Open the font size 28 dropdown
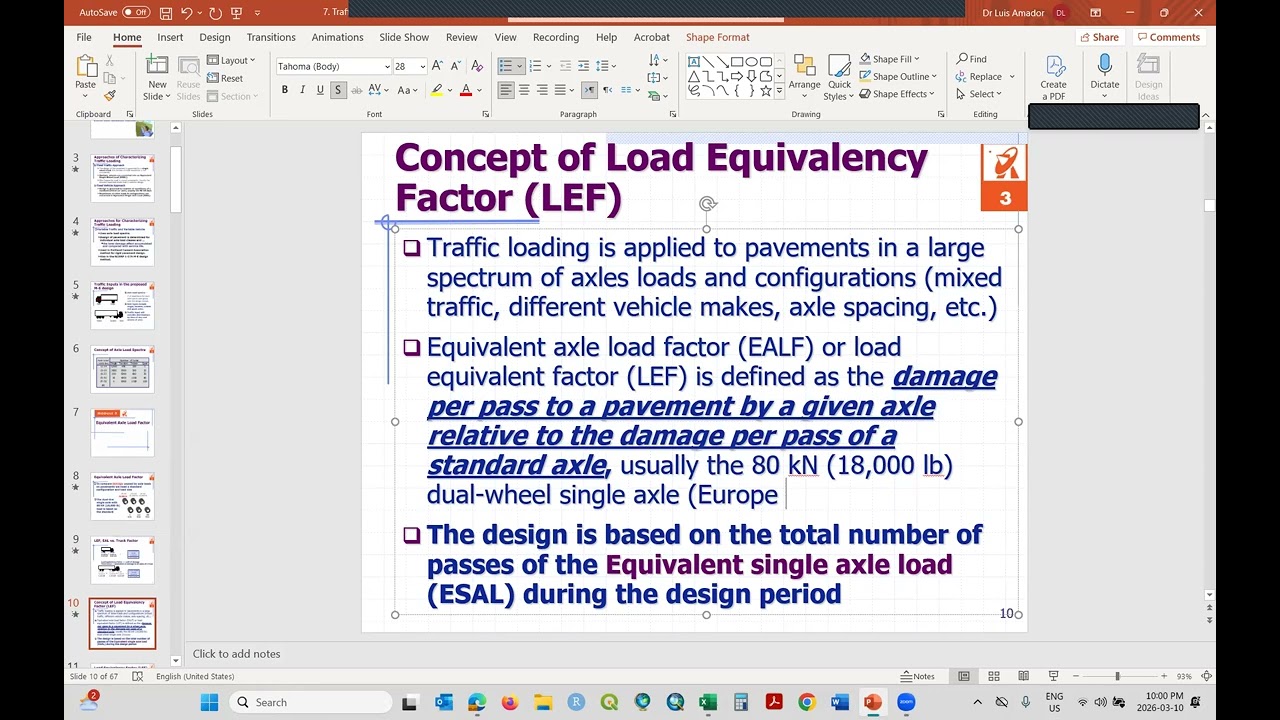Image resolution: width=1280 pixels, height=720 pixels. [x=423, y=66]
